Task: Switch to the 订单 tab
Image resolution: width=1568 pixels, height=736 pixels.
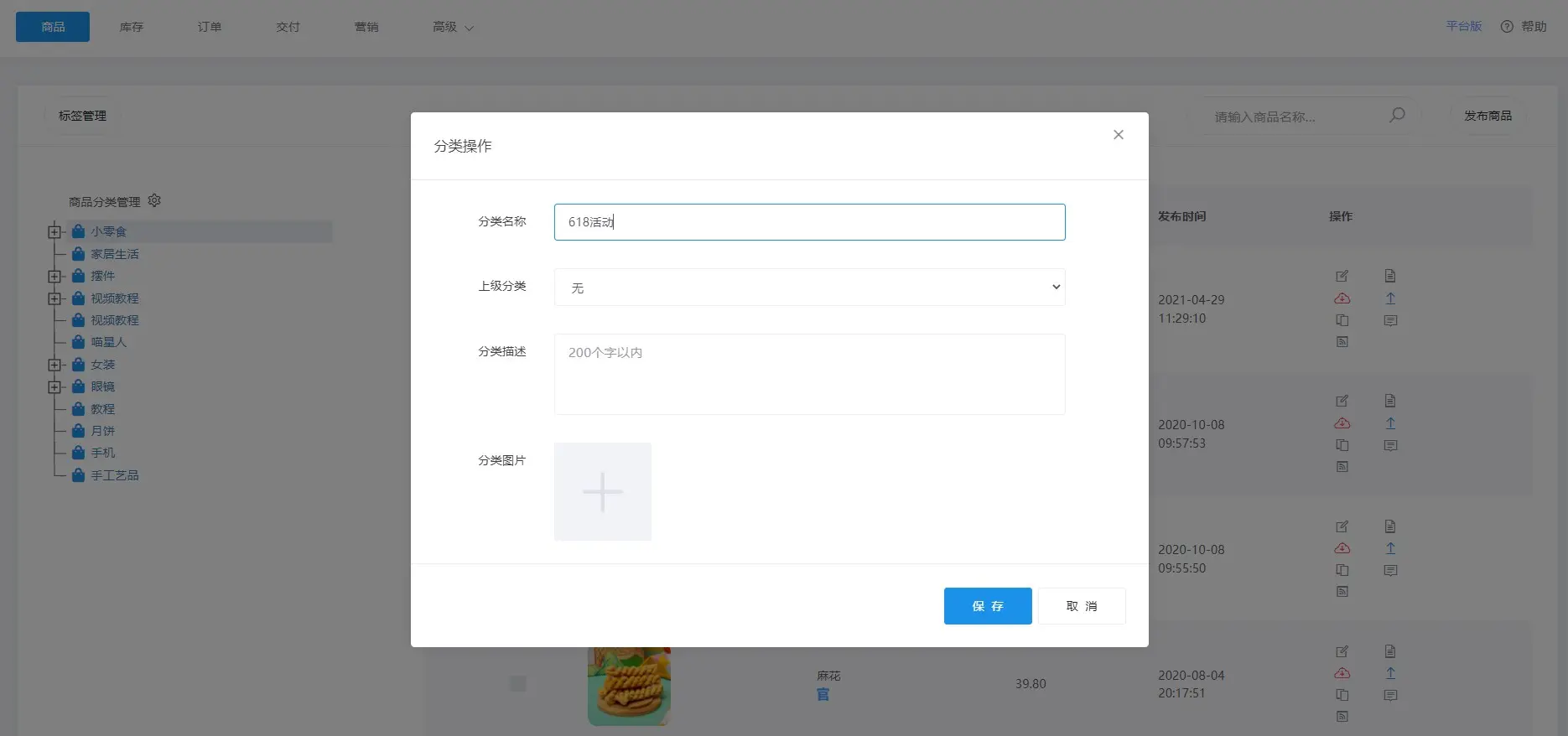Action: tap(210, 28)
